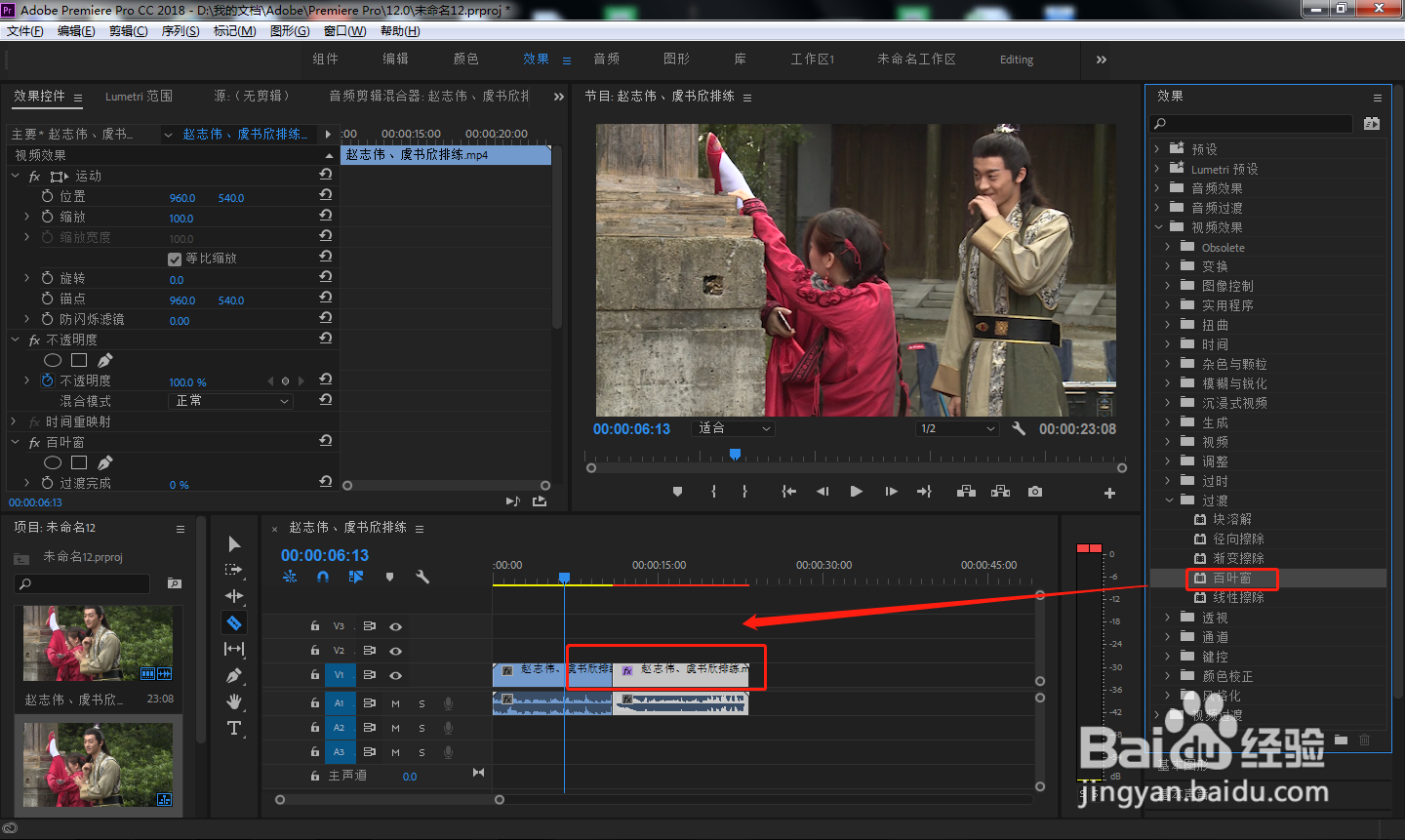Solo audio track A2

[x=421, y=728]
